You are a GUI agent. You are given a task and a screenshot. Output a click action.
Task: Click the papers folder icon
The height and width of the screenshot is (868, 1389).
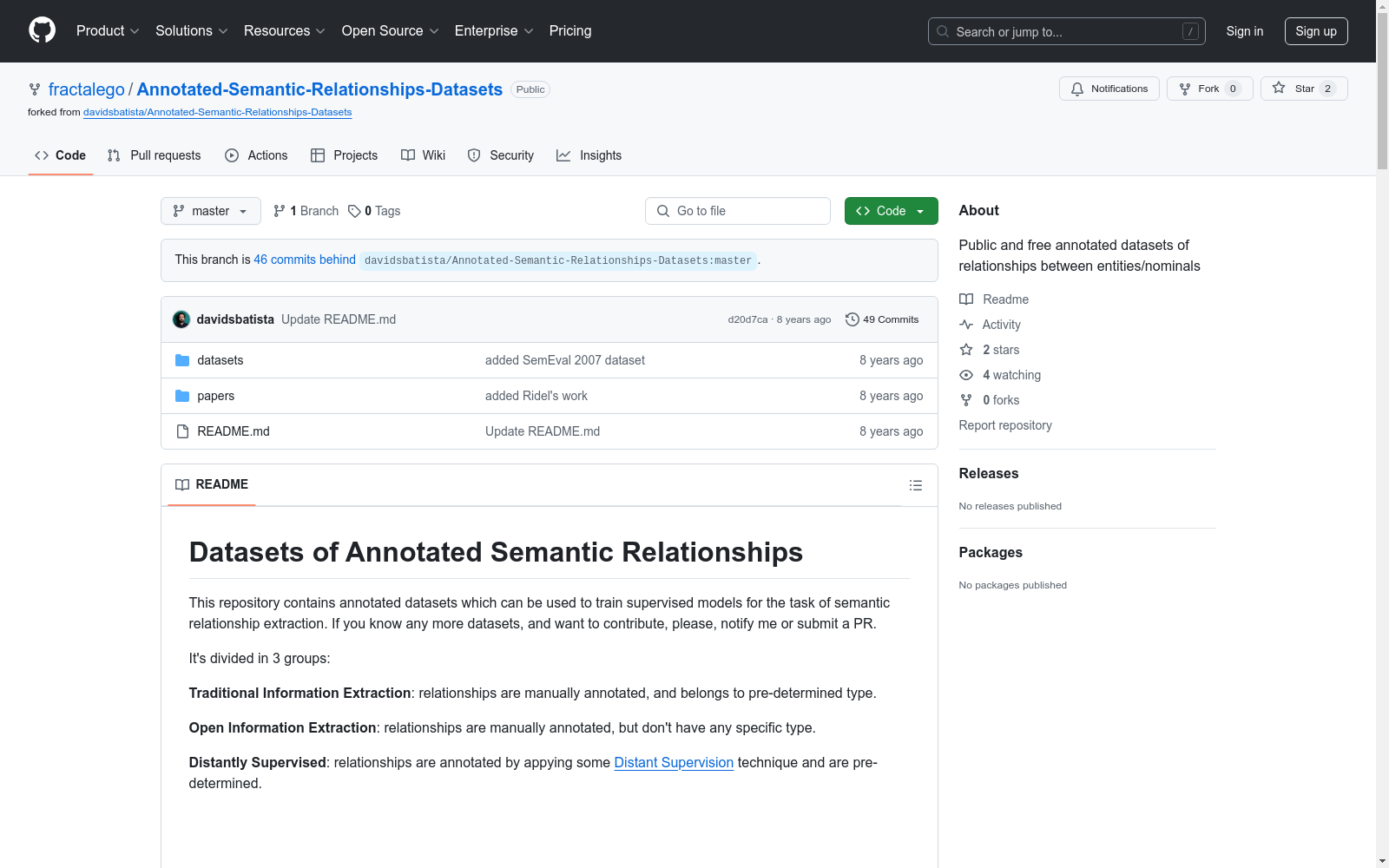coord(182,396)
